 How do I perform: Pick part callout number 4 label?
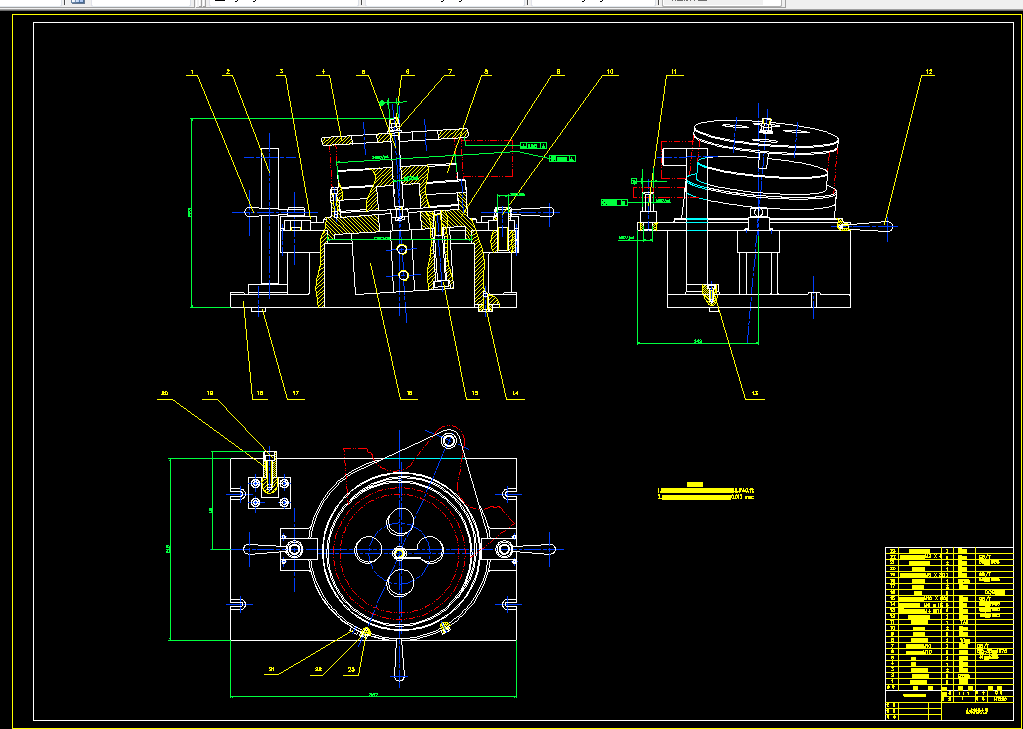pos(324,71)
